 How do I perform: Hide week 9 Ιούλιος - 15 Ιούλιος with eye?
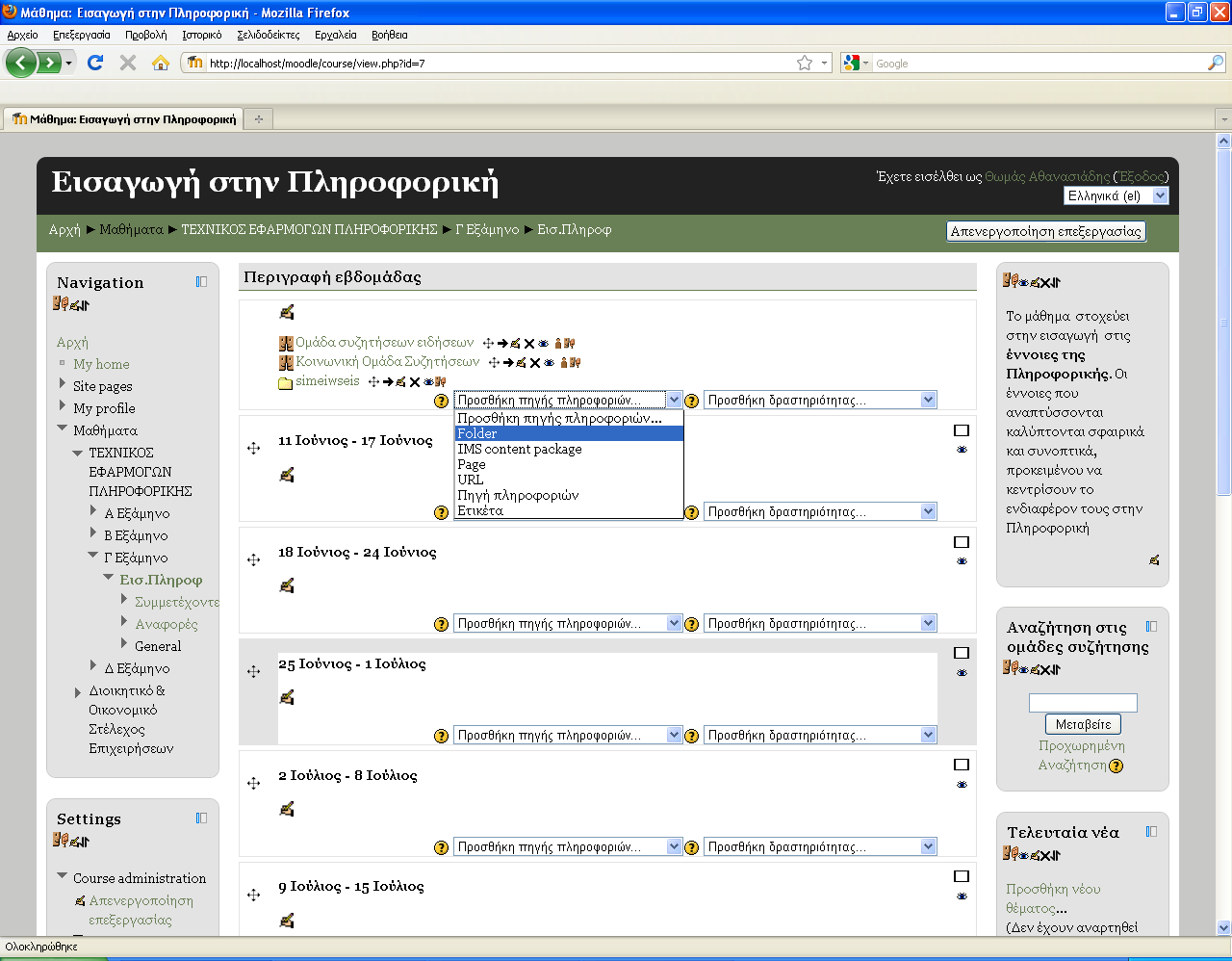[x=962, y=896]
